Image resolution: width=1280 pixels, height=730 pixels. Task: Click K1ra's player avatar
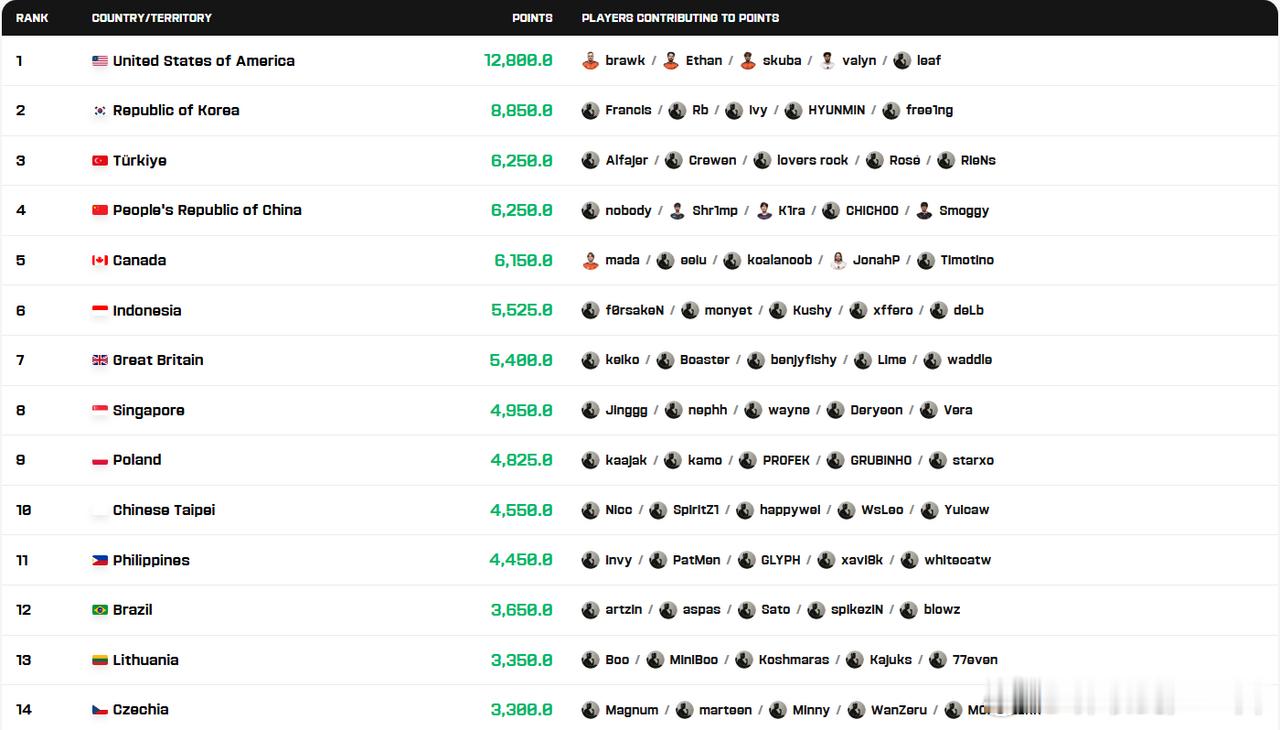point(764,210)
